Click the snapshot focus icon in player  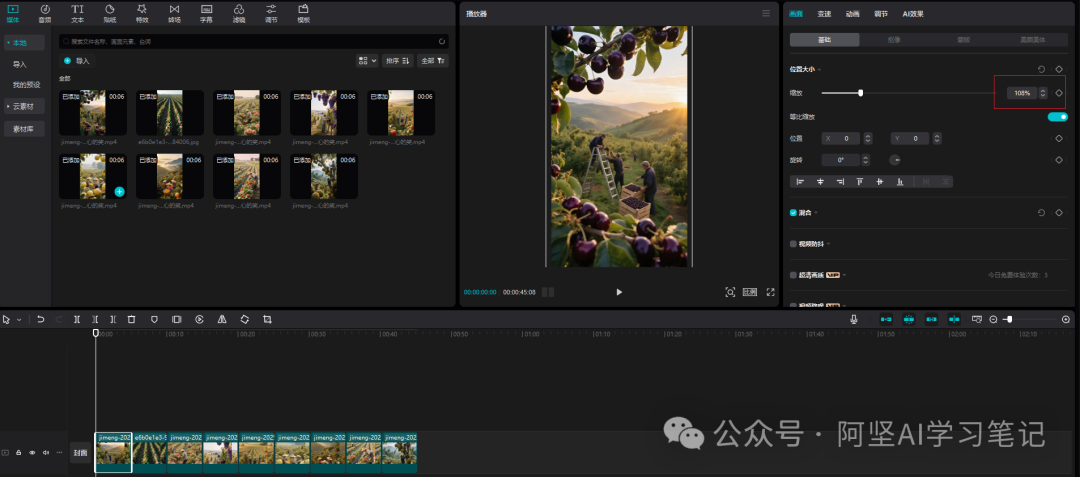[730, 292]
